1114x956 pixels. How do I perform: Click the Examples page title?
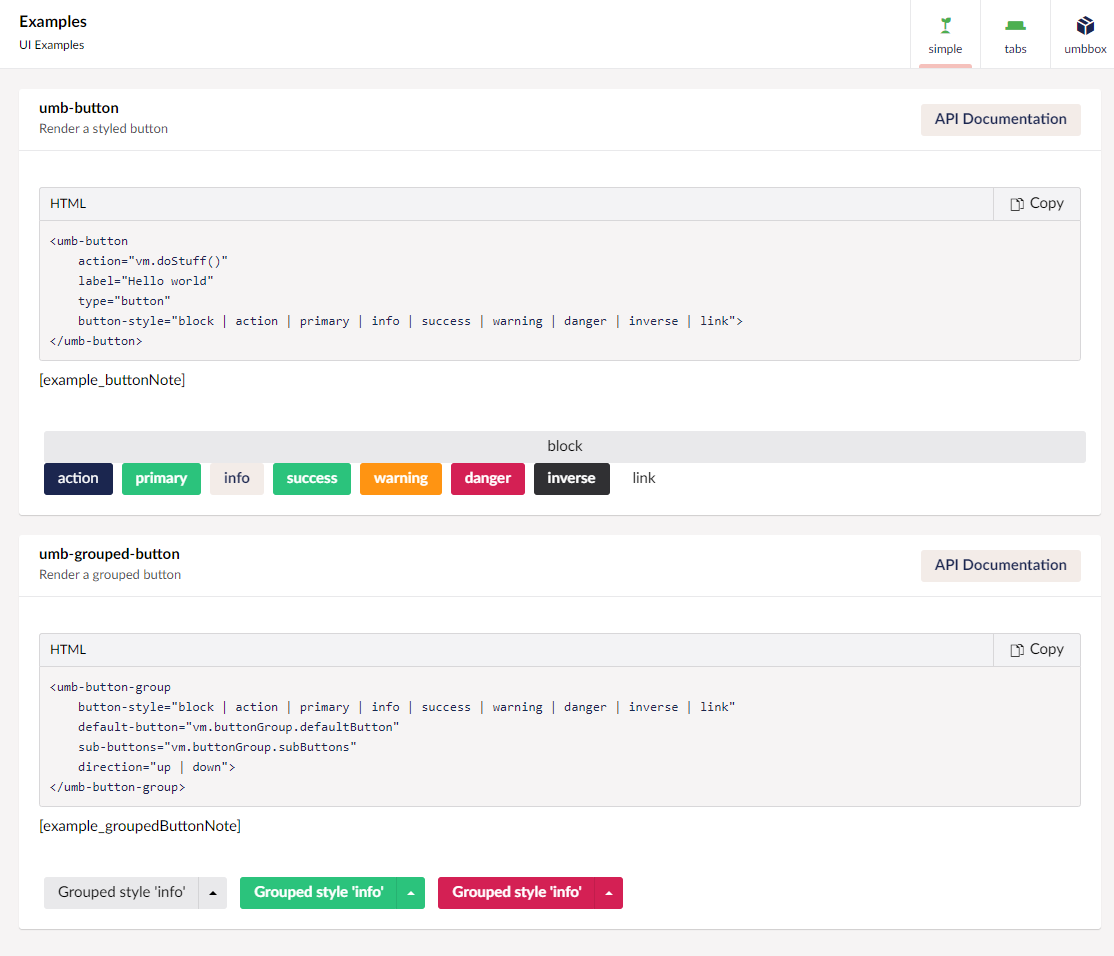[53, 22]
